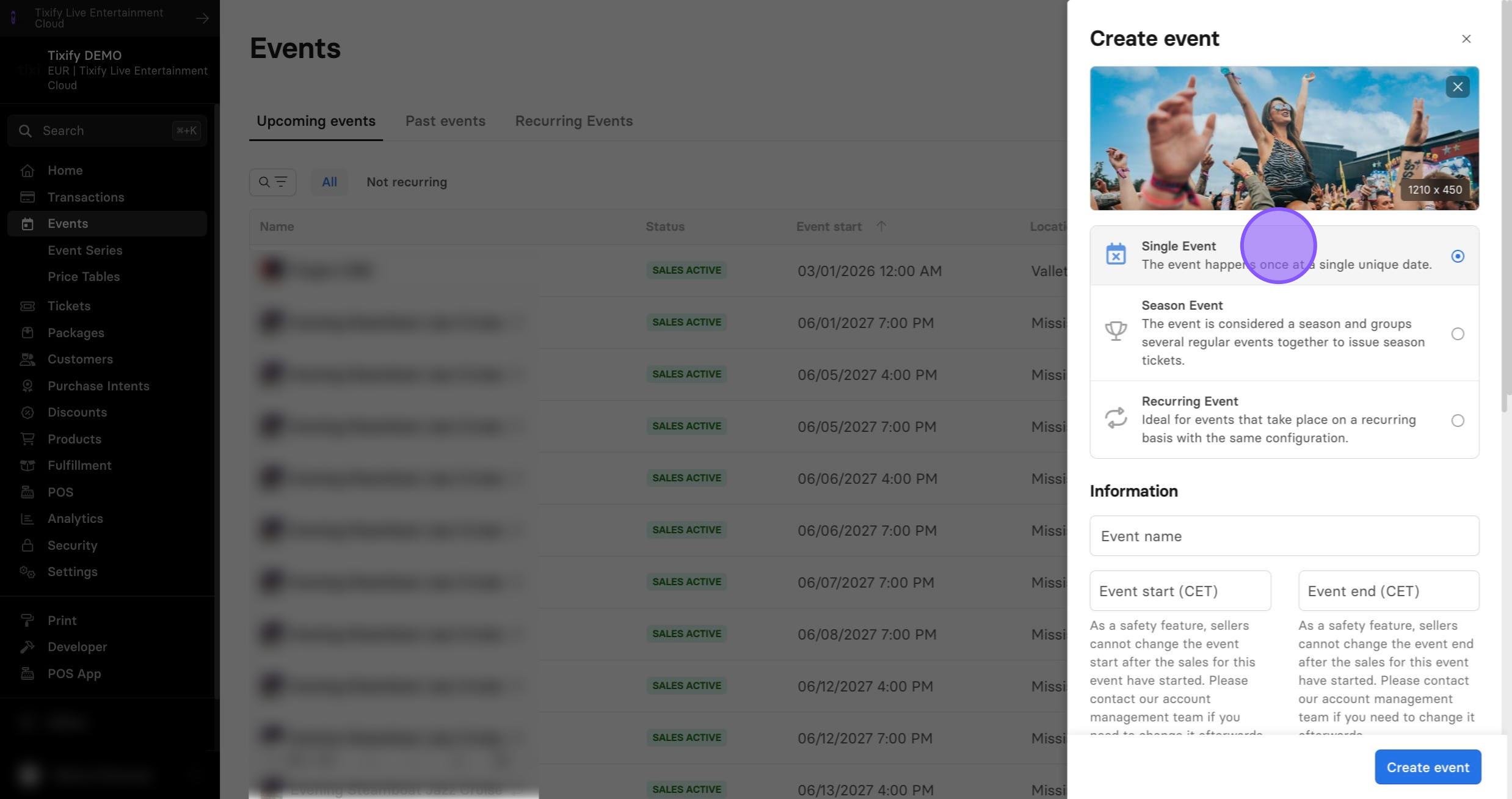Expand organization switcher arrow at top

[202, 18]
